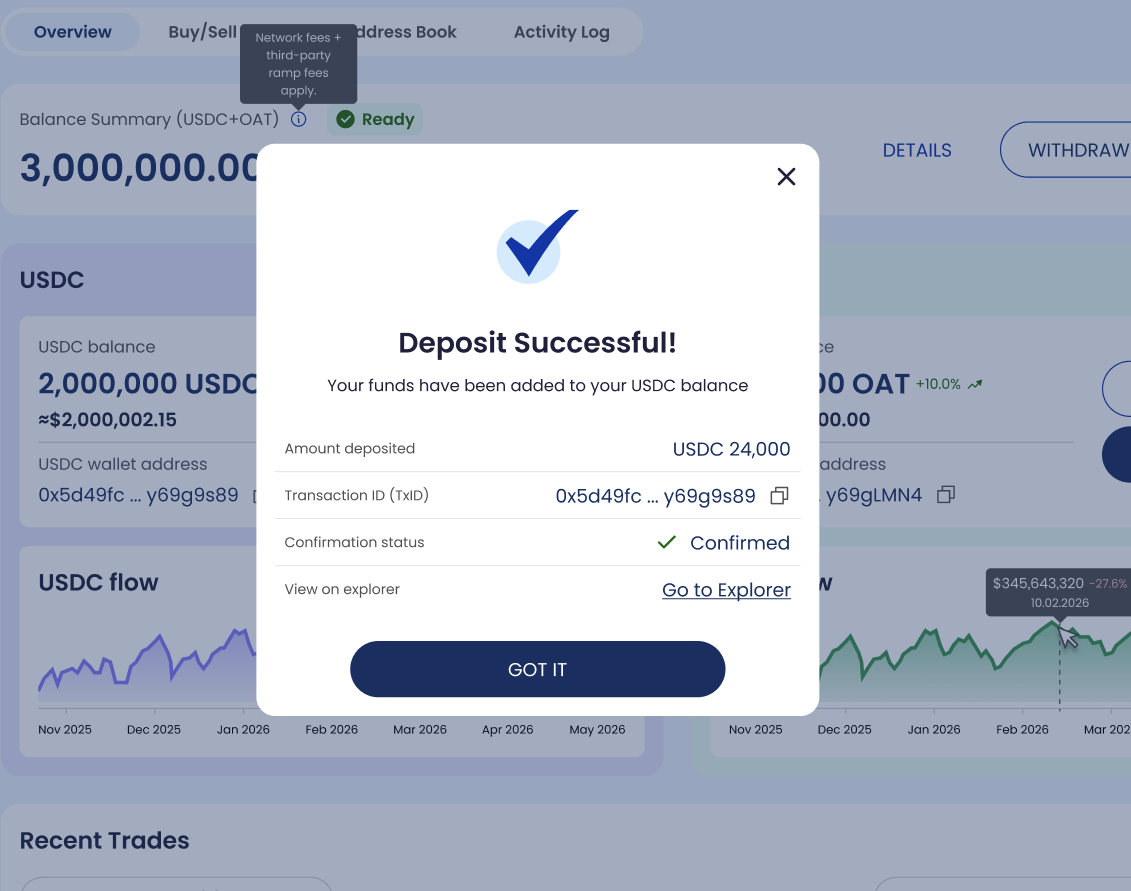Click the OAT upward trend arrow icon
Image resolution: width=1131 pixels, height=891 pixels.
(x=975, y=384)
